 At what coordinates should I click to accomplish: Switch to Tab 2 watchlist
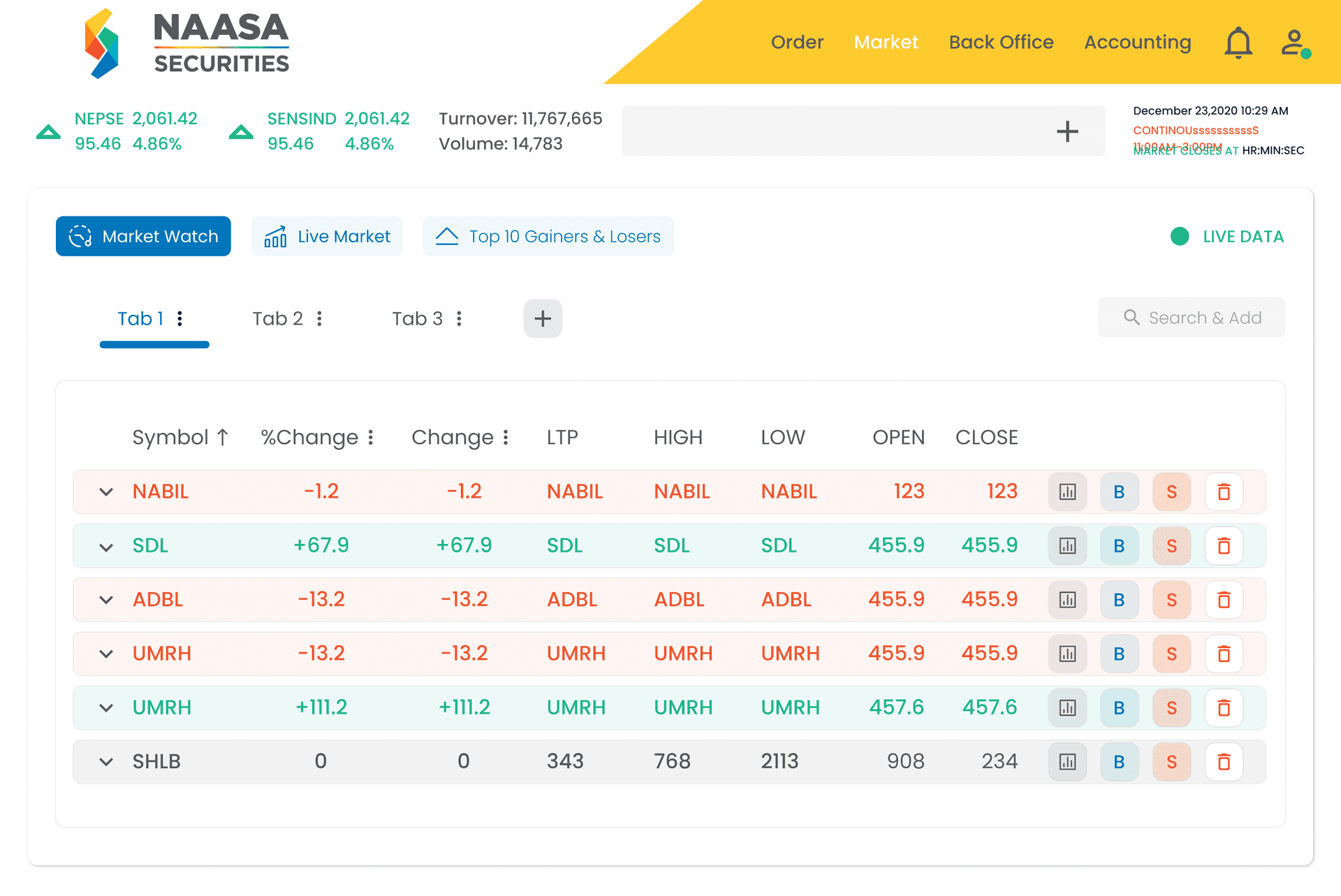point(278,318)
